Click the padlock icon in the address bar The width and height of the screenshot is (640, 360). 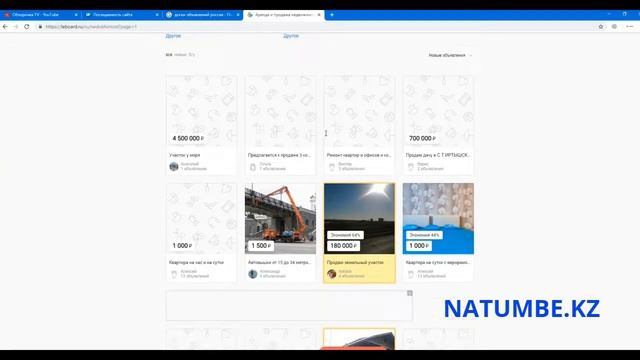coord(40,27)
